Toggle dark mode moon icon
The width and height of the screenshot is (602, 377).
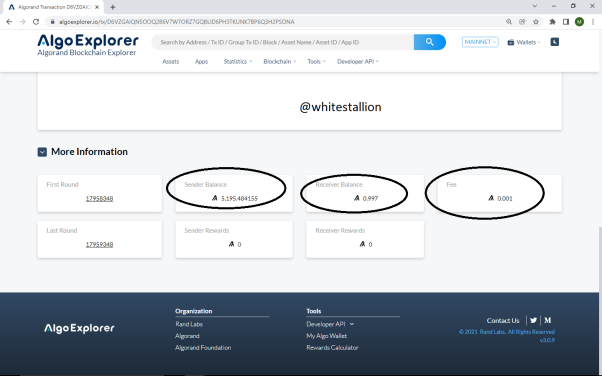pyautogui.click(x=554, y=42)
